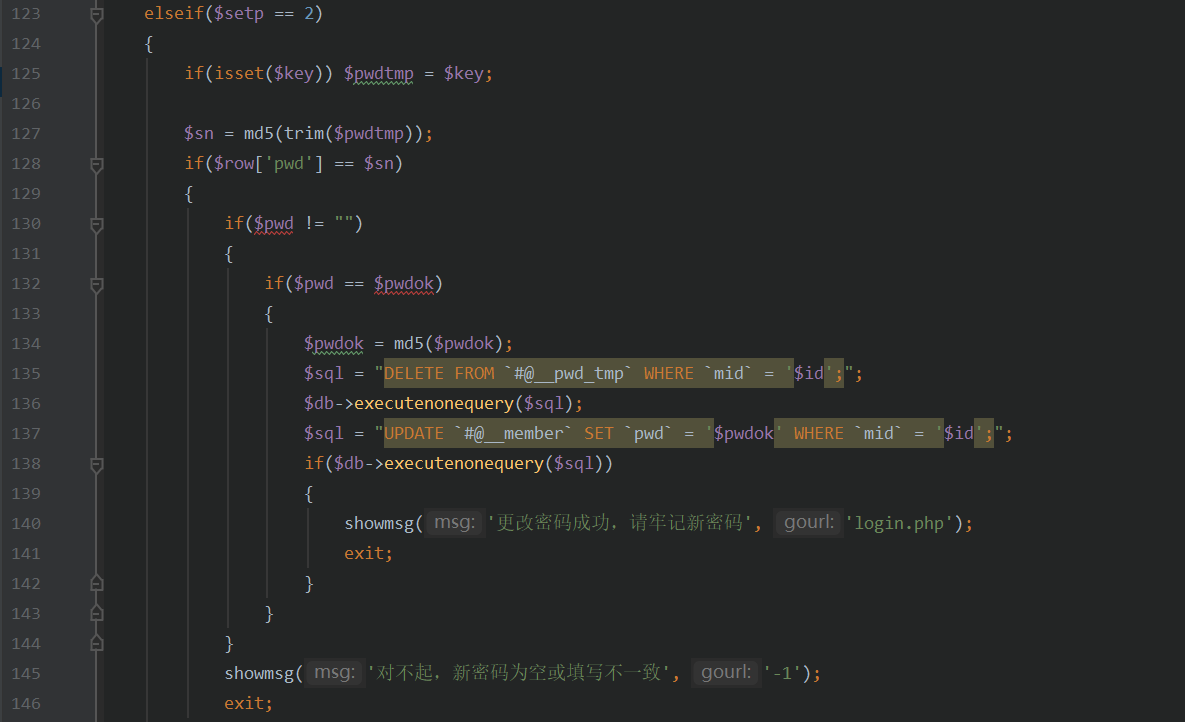1185x722 pixels.
Task: Click line number 135 in the gutter
Action: click(26, 373)
